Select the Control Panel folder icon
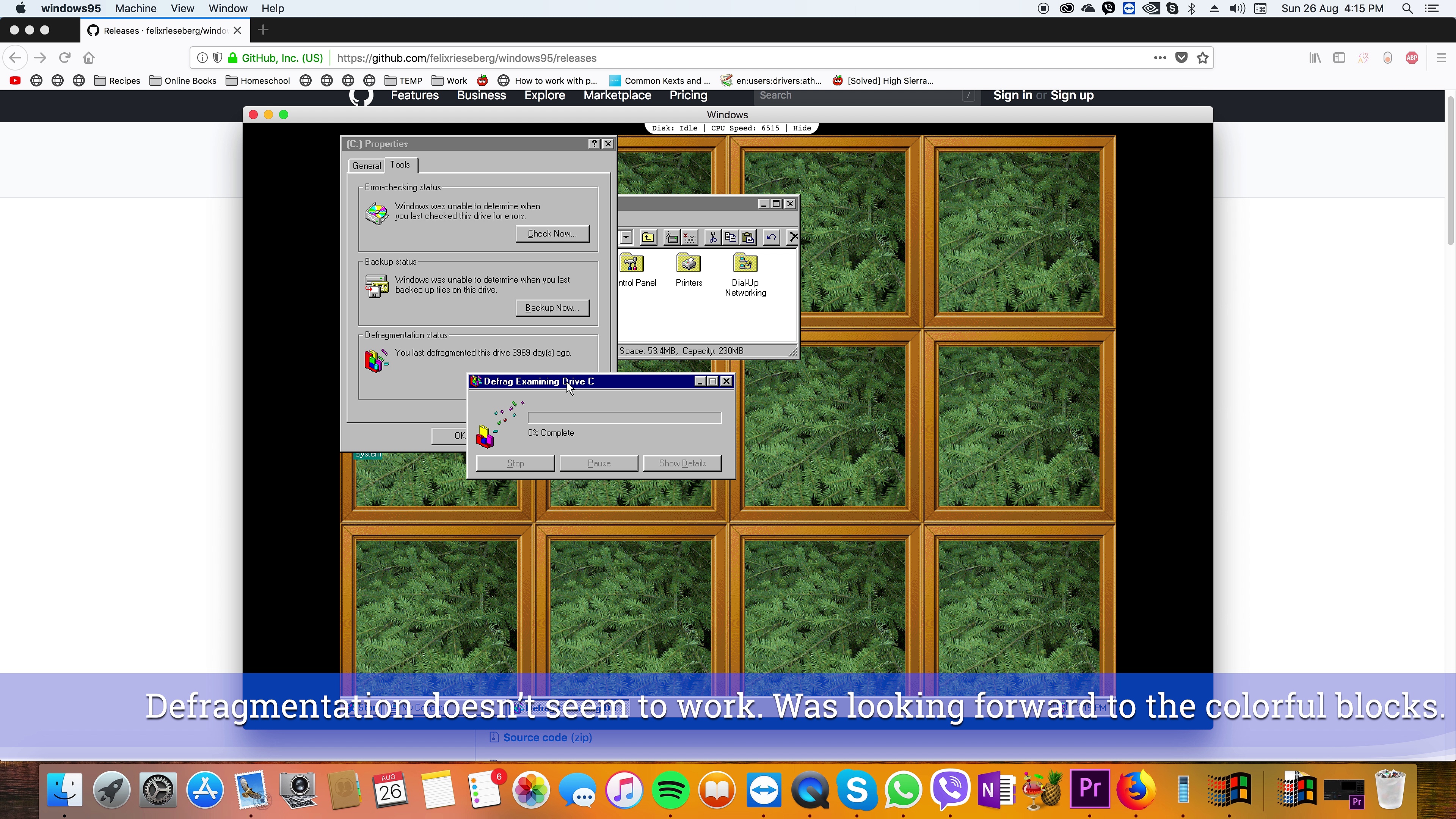1456x819 pixels. (631, 264)
